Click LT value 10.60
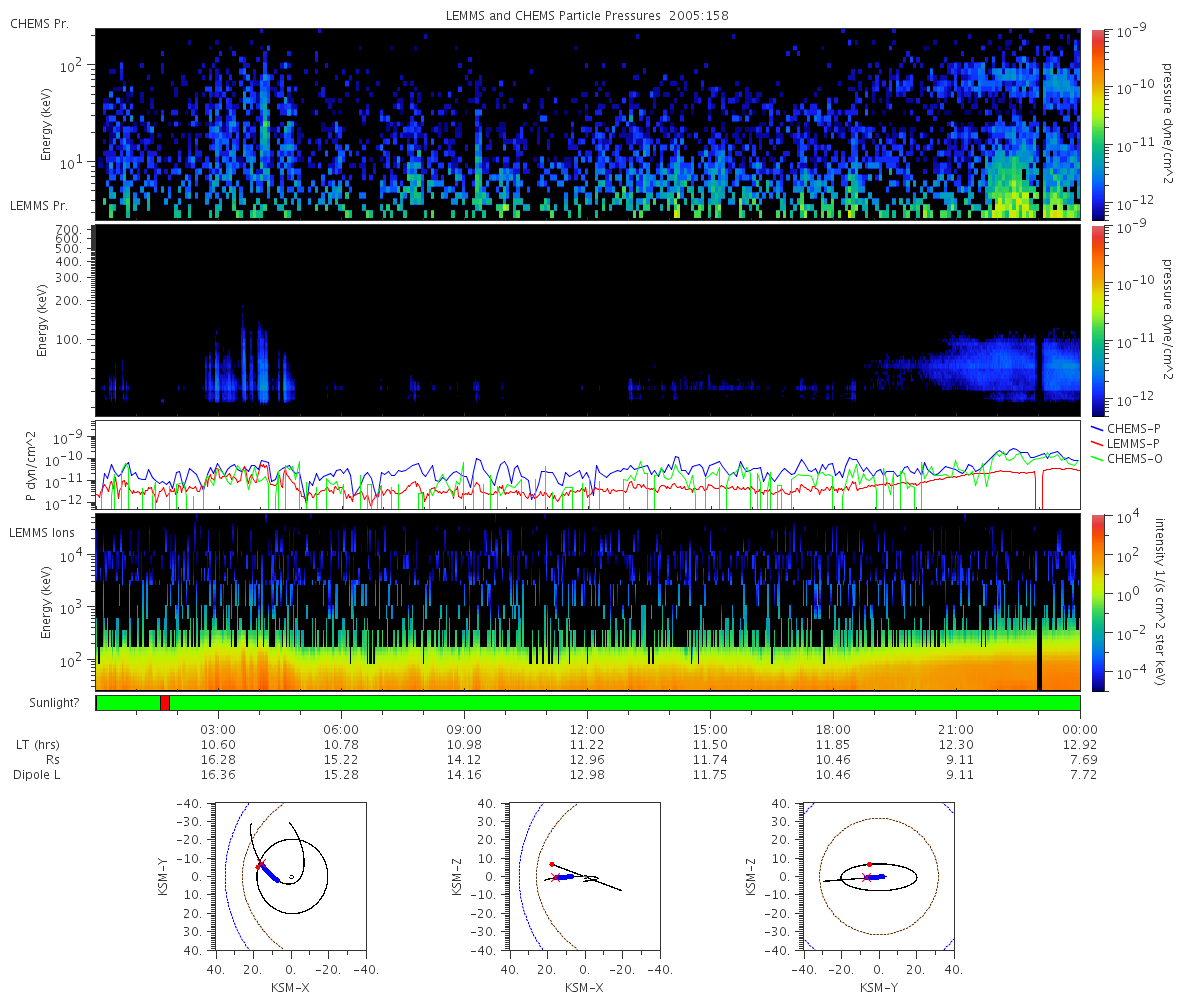Screen dimensions: 1200x1000 click(x=218, y=745)
